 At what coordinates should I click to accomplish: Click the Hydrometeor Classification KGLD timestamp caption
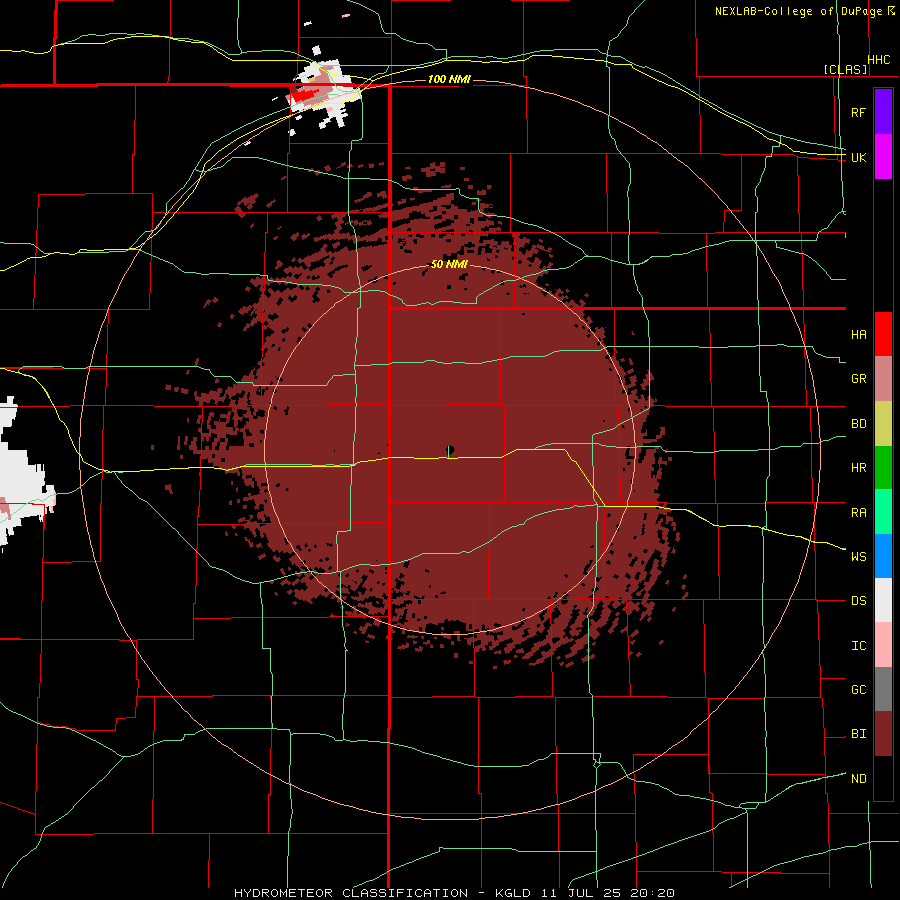click(x=454, y=893)
